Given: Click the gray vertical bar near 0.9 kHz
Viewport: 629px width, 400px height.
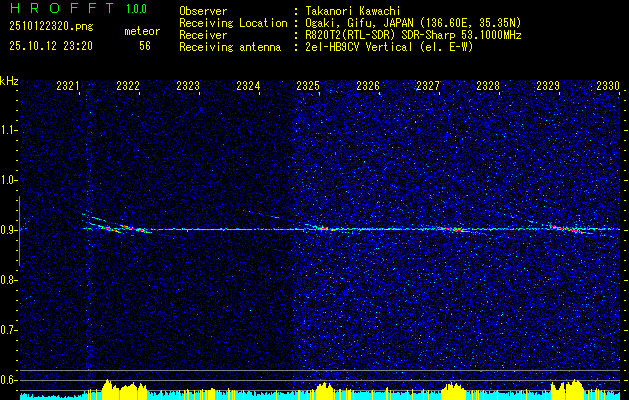Looking at the screenshot, I should [19, 231].
